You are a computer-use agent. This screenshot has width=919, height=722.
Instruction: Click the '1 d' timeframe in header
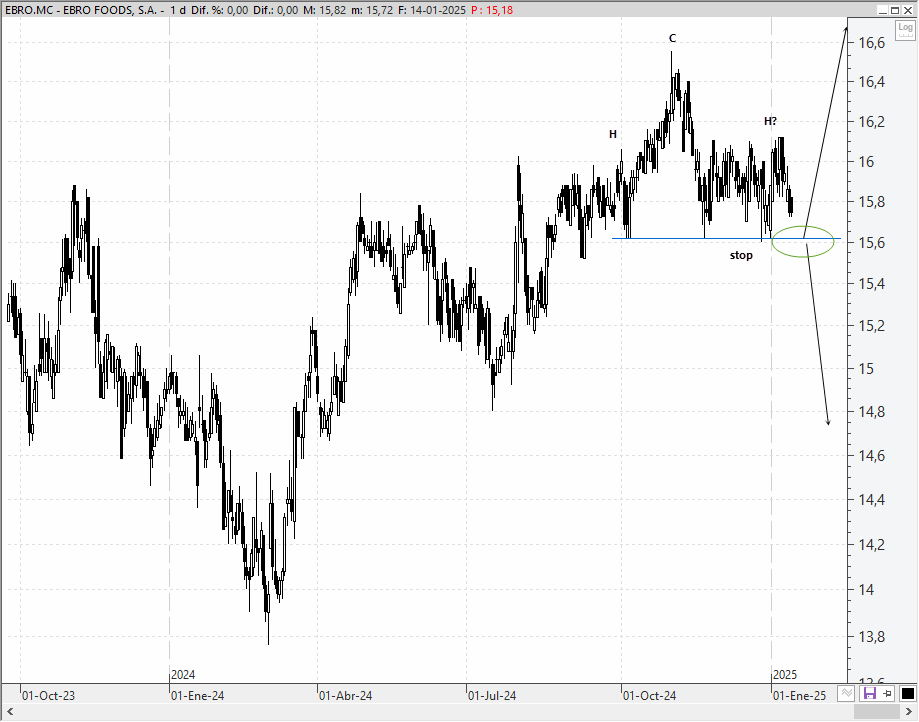178,10
